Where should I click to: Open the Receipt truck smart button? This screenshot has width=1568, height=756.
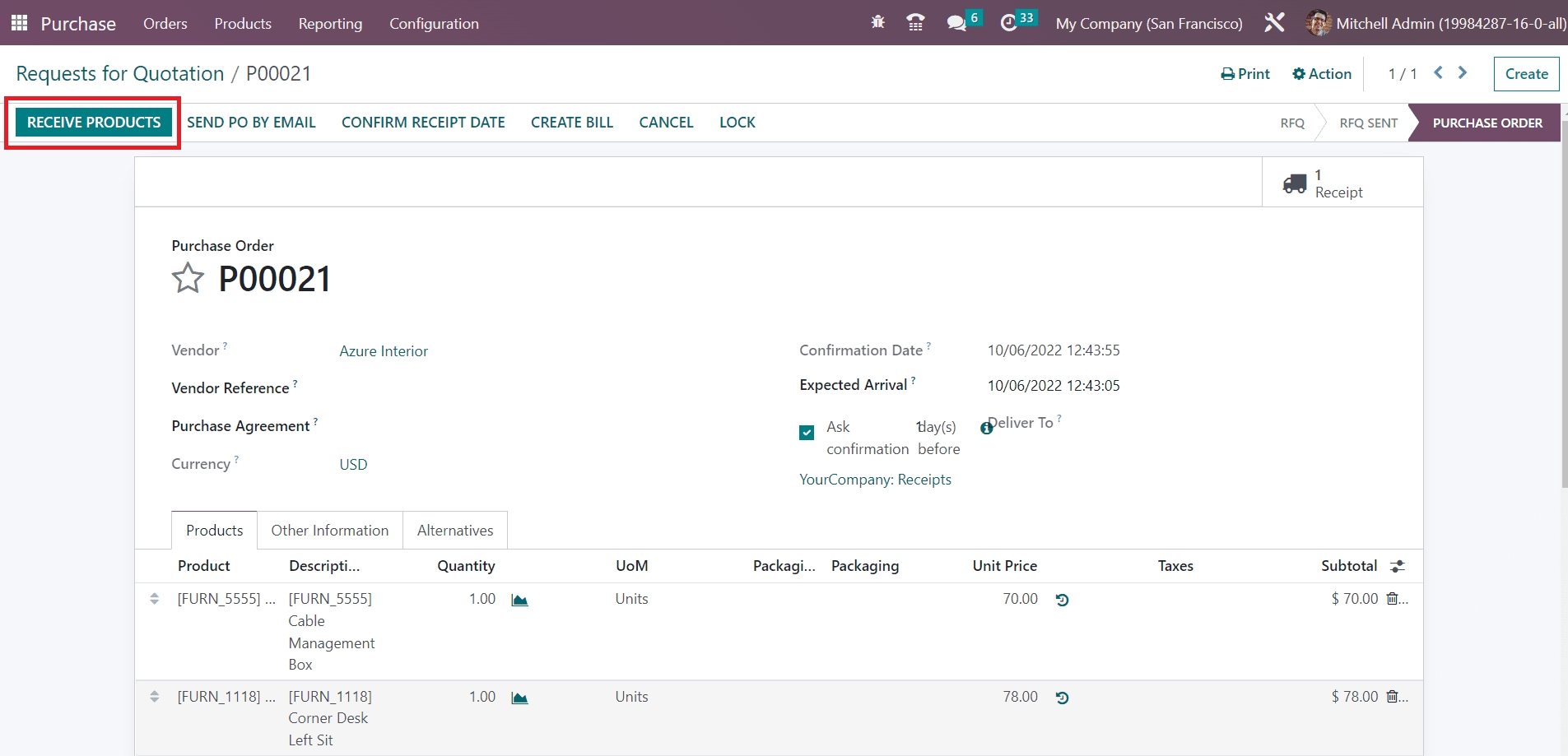tap(1342, 183)
